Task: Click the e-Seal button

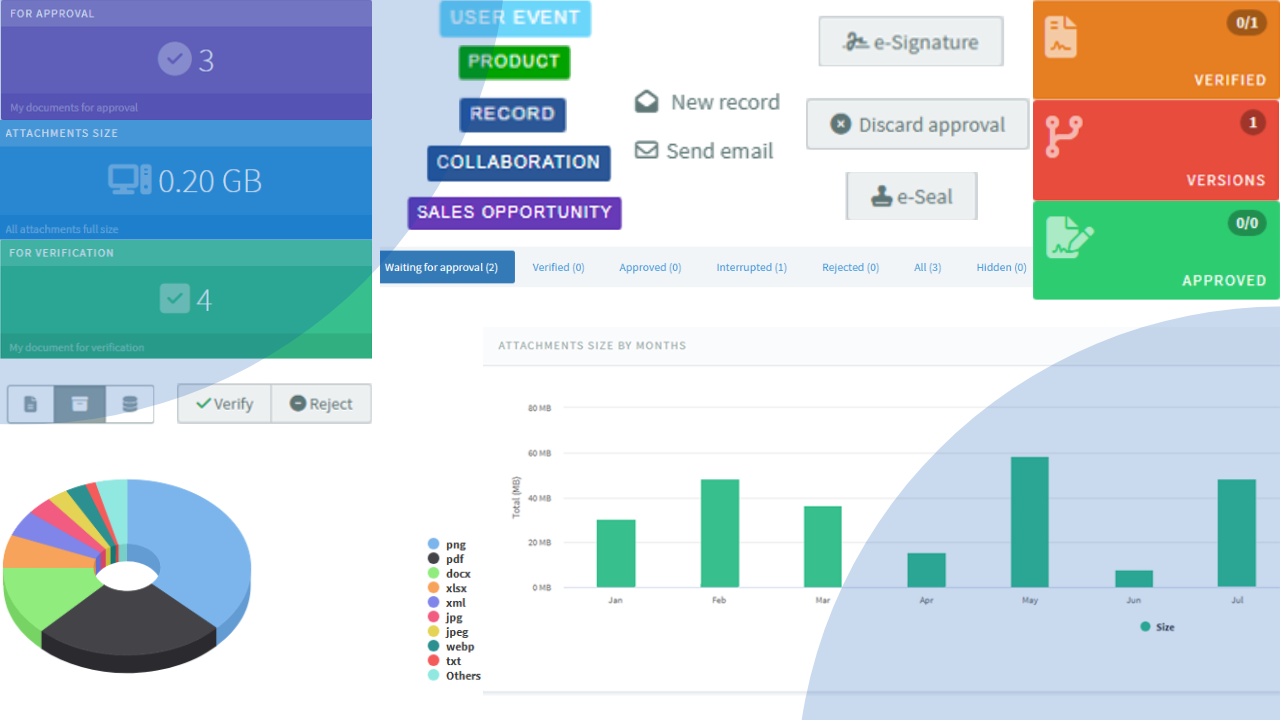Action: tap(912, 197)
